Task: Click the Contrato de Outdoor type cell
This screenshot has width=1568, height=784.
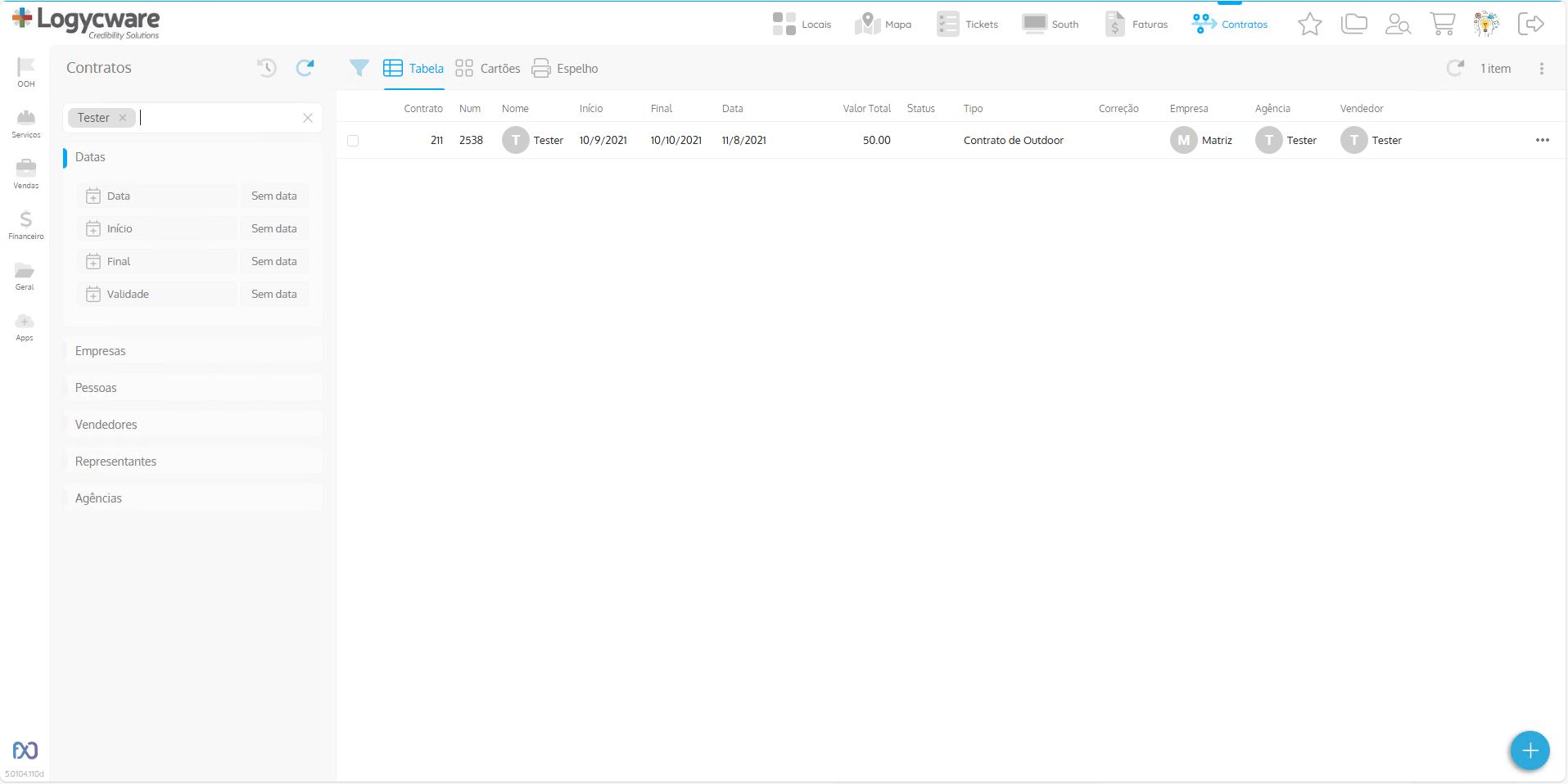Action: (1014, 141)
